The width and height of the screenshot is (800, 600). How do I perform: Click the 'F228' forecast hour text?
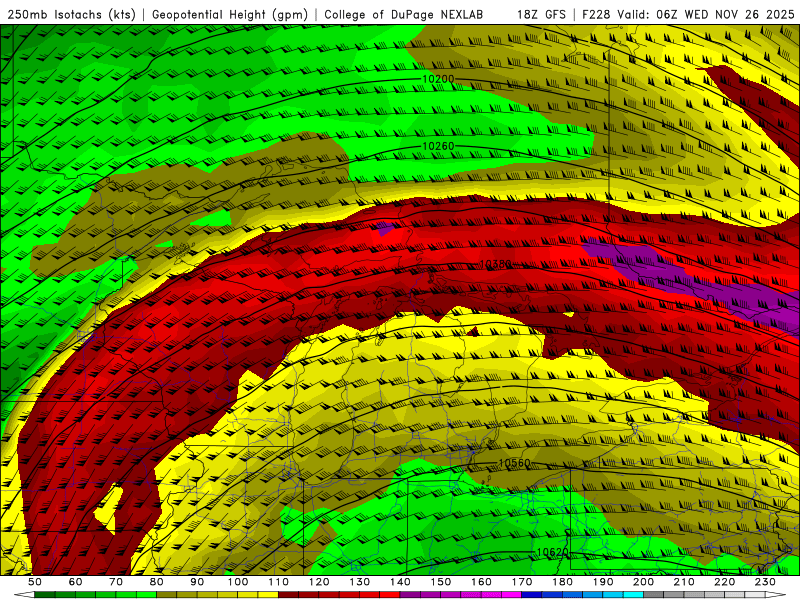[x=596, y=15]
